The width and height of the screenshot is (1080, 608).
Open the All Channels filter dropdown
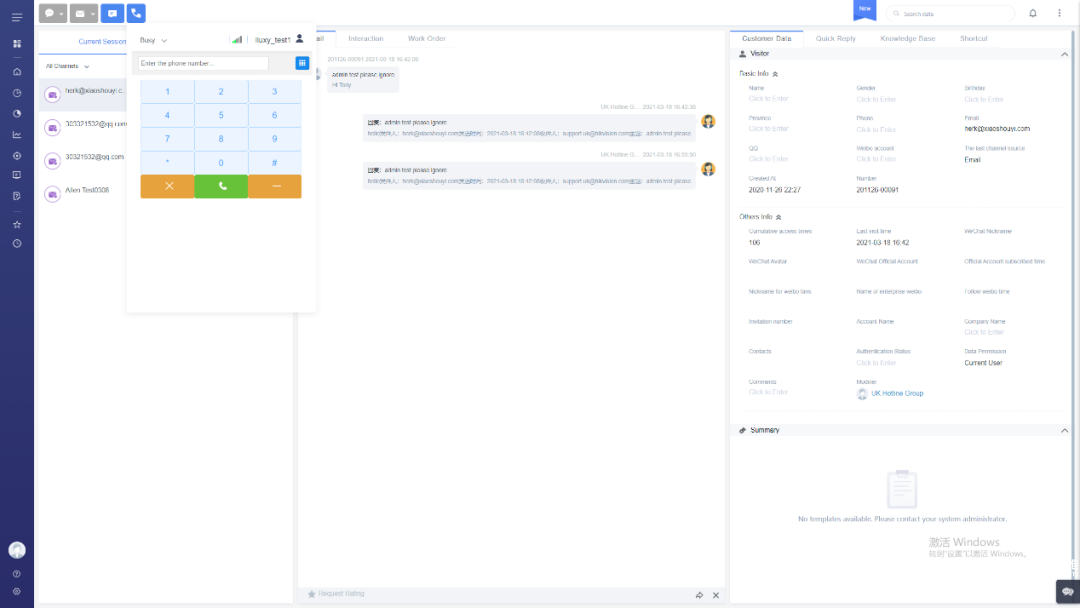click(68, 66)
